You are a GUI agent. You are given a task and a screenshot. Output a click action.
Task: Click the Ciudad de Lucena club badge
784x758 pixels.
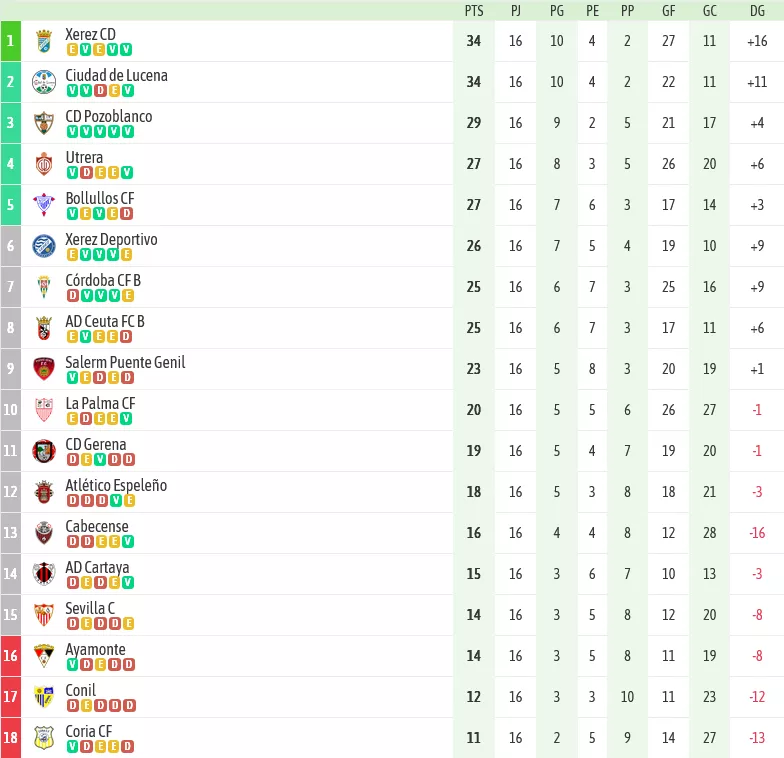point(44,82)
